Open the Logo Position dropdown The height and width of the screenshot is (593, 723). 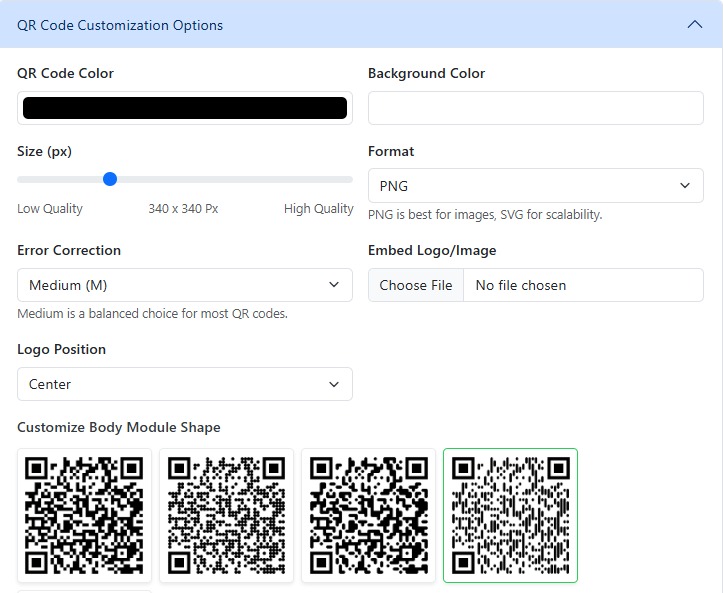(185, 384)
